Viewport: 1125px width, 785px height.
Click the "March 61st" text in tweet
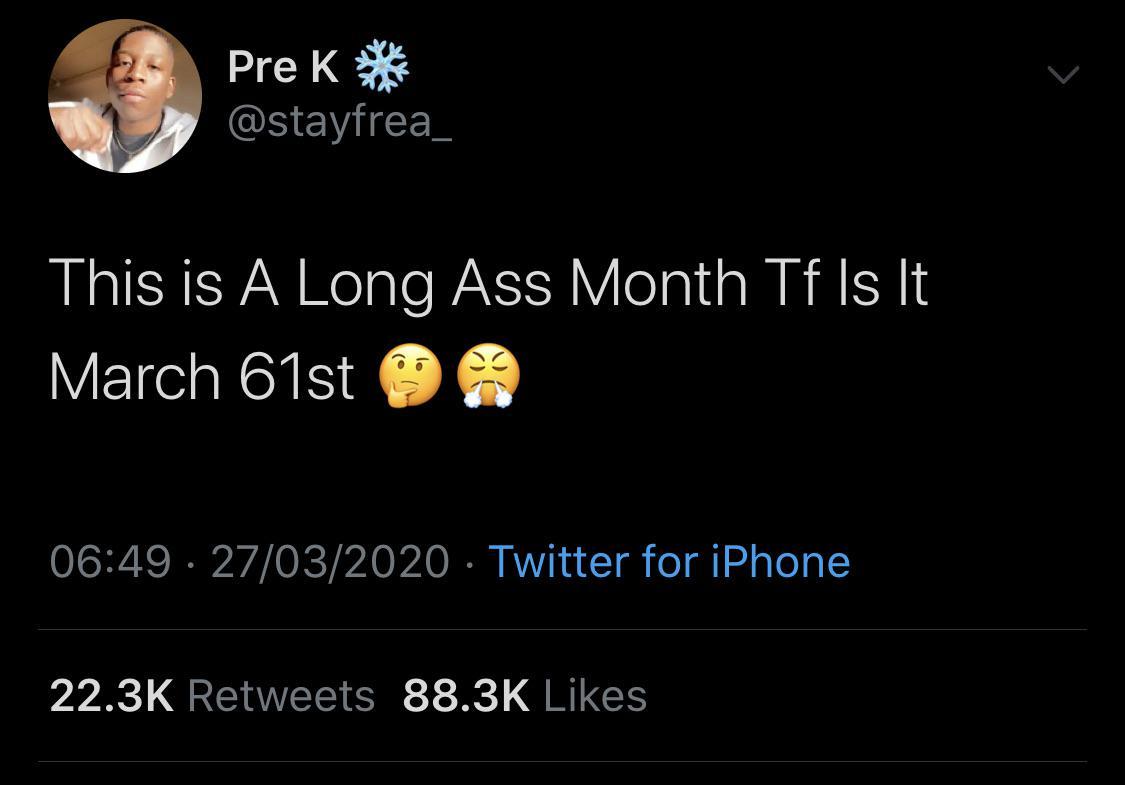[201, 379]
